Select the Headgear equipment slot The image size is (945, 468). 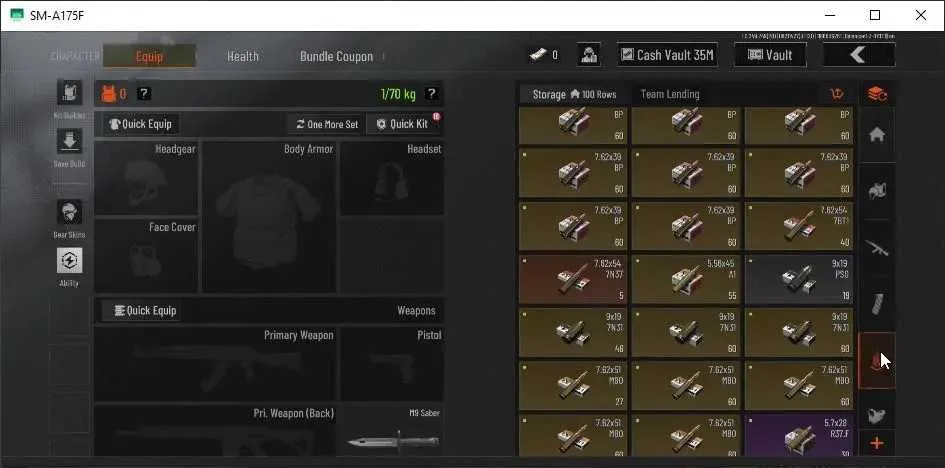click(146, 178)
